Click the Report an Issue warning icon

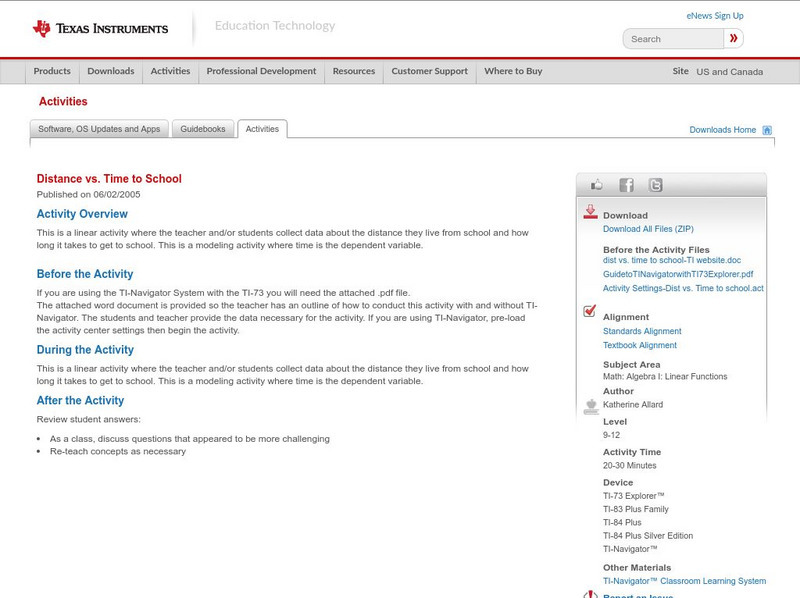point(590,594)
